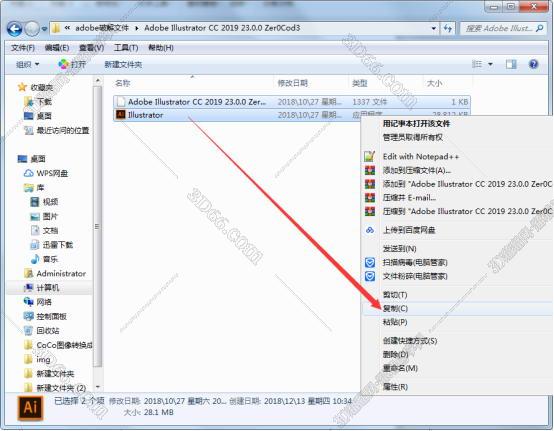Toggle the preview pane icon
The width and height of the screenshot is (554, 431).
(x=511, y=64)
